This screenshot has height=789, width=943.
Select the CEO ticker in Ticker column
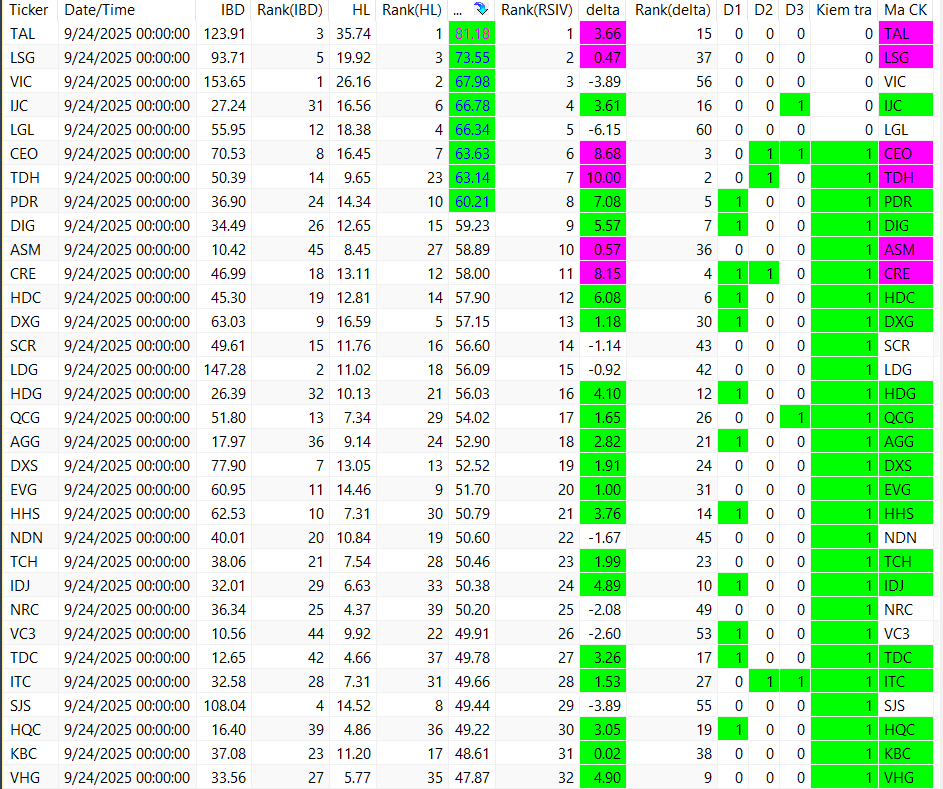(23, 154)
